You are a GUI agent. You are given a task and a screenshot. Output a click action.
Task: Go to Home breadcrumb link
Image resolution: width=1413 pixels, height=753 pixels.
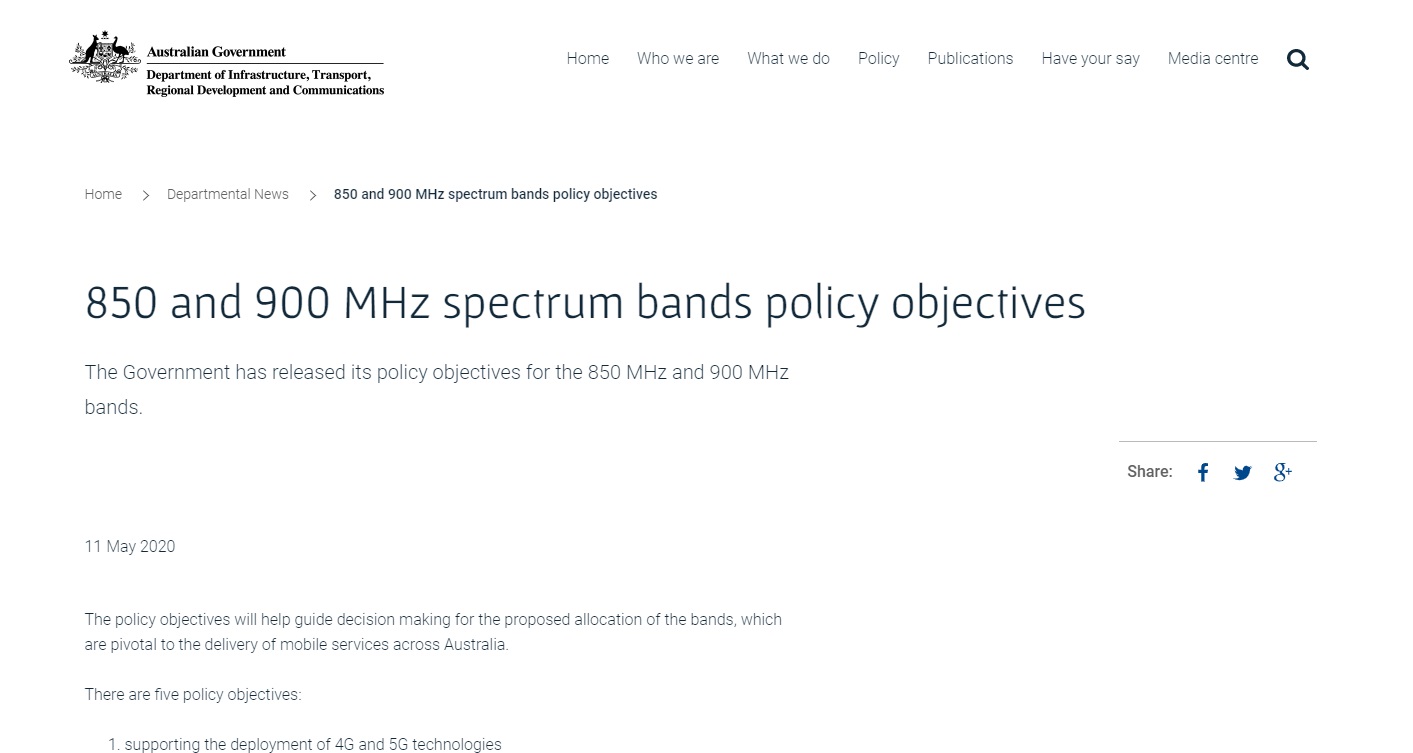coord(103,194)
